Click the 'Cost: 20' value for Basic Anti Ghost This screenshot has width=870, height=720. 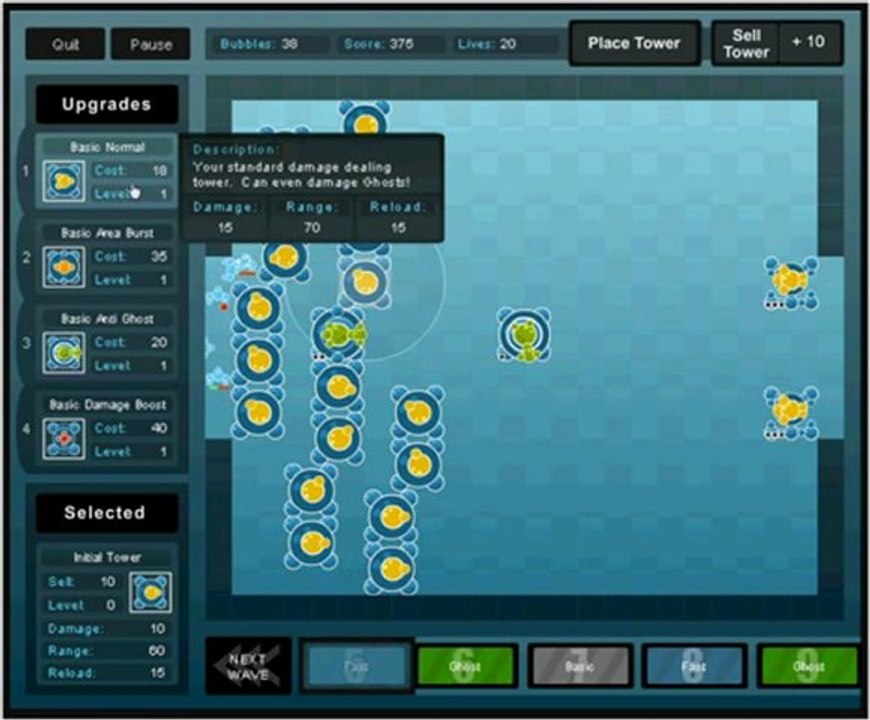pyautogui.click(x=130, y=342)
